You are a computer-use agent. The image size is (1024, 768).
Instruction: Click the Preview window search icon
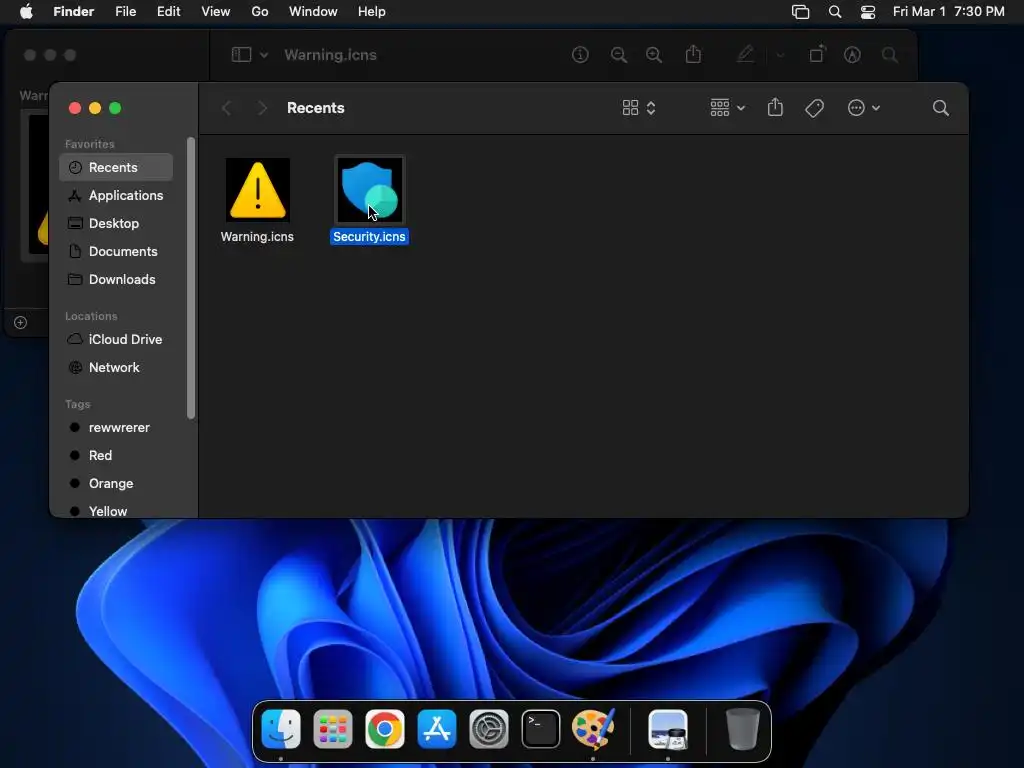pyautogui.click(x=889, y=55)
